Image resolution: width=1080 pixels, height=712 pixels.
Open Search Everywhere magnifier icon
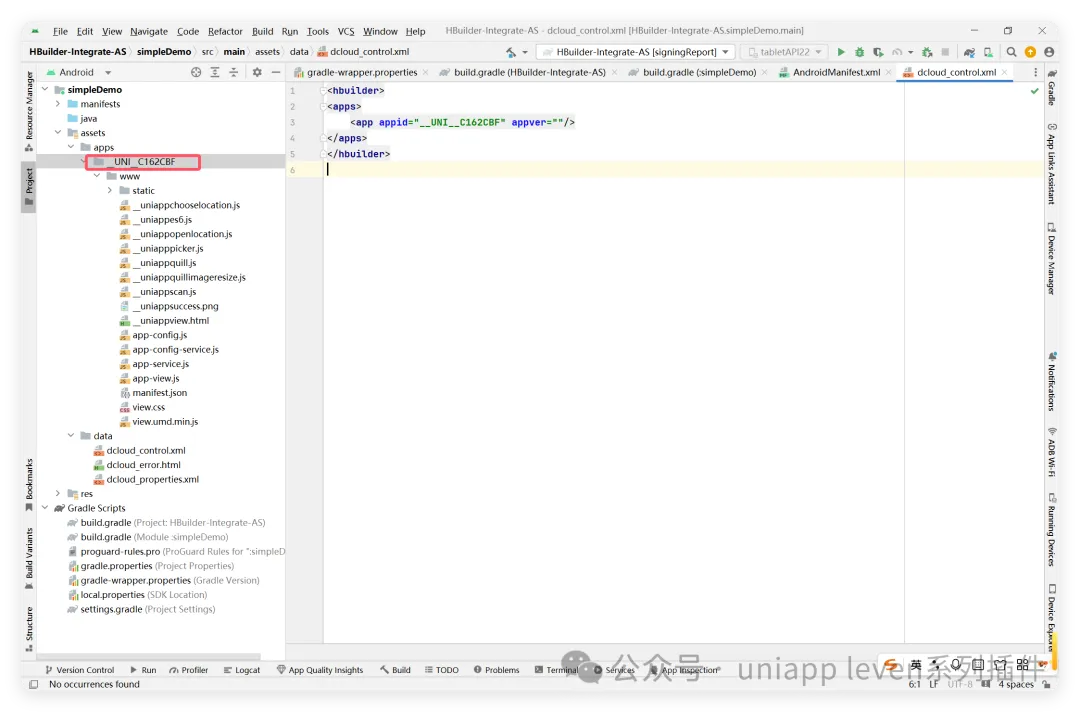(1011, 52)
